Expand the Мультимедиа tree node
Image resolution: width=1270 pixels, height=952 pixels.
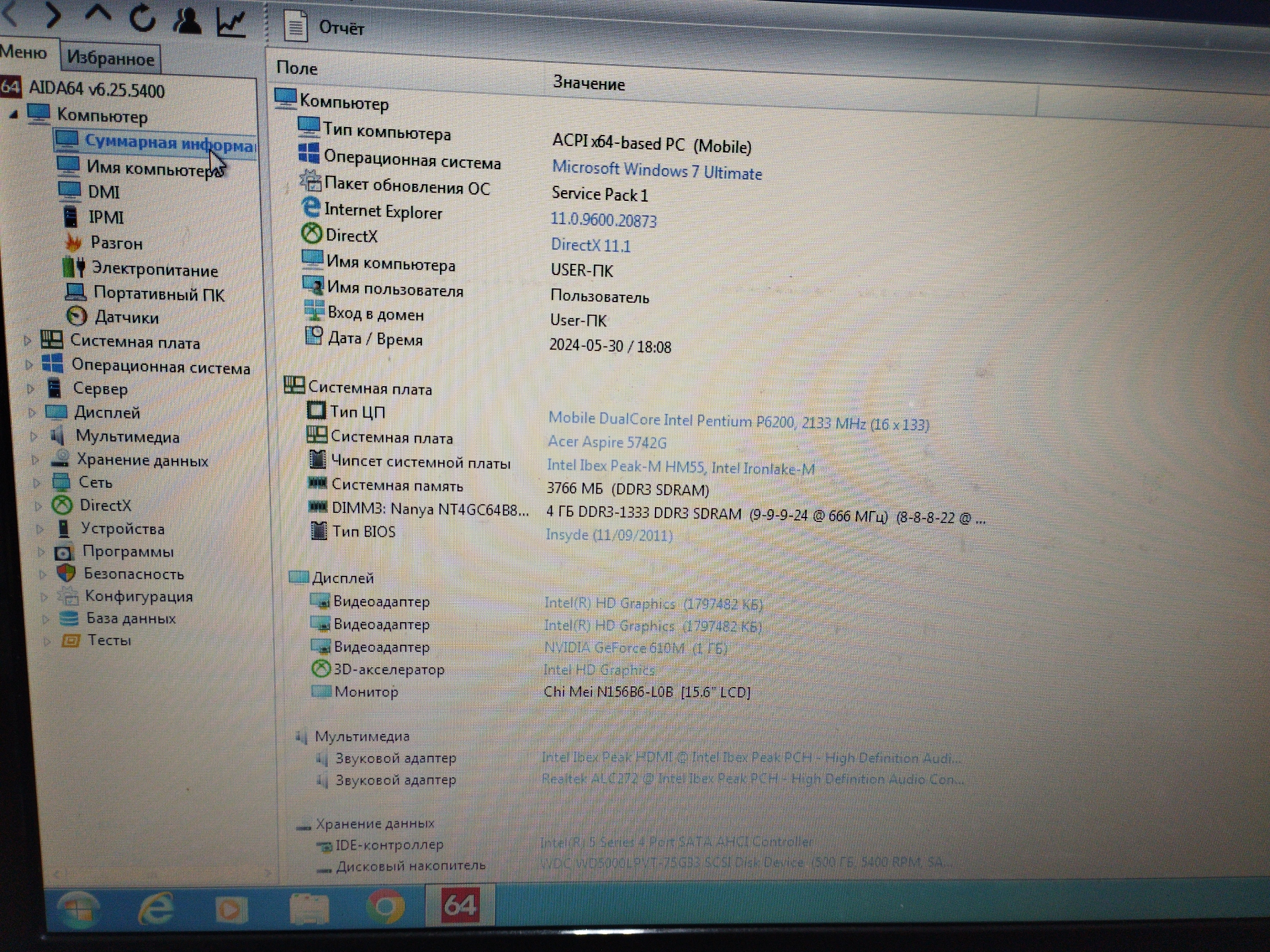click(34, 436)
